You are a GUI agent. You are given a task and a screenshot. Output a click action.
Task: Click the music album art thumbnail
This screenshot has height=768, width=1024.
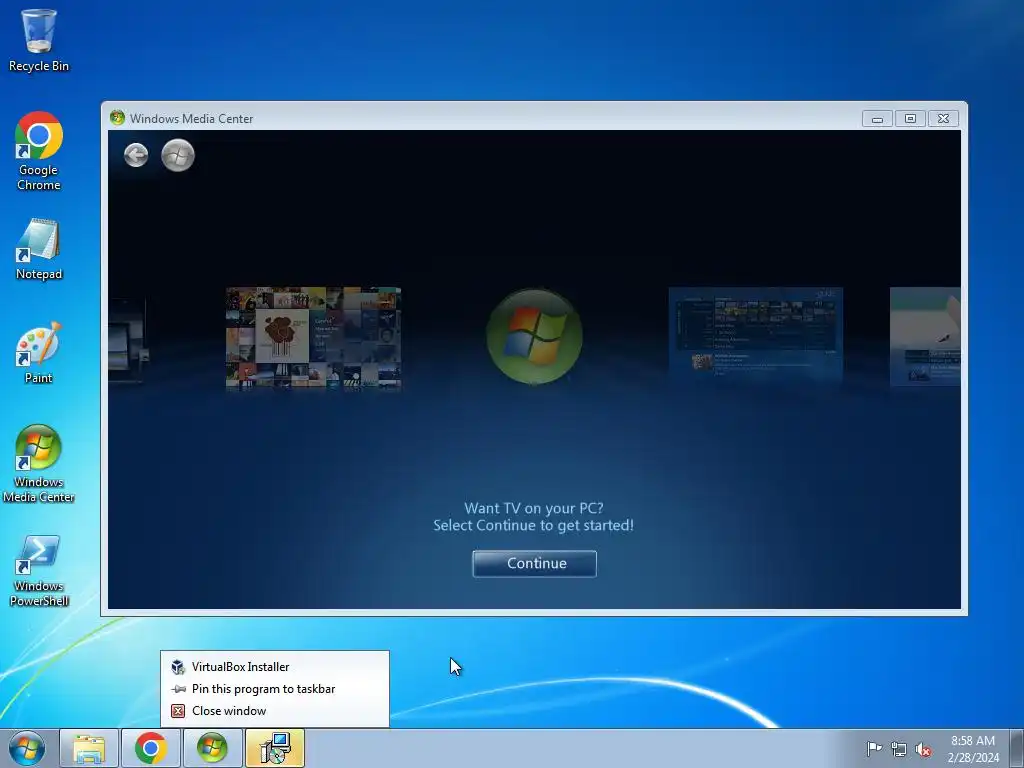coord(313,338)
